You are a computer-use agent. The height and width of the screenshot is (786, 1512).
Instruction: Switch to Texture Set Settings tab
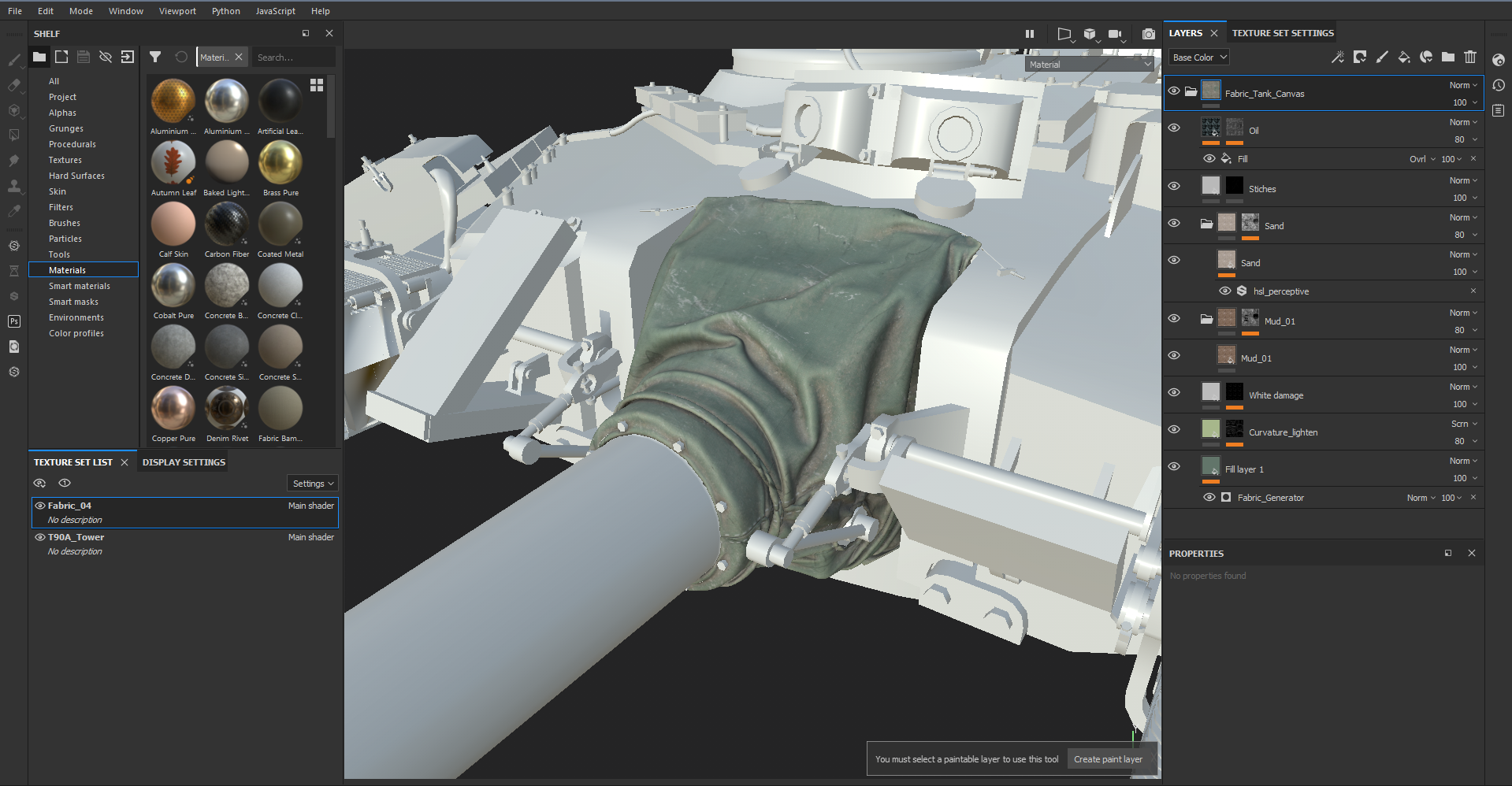click(1282, 33)
